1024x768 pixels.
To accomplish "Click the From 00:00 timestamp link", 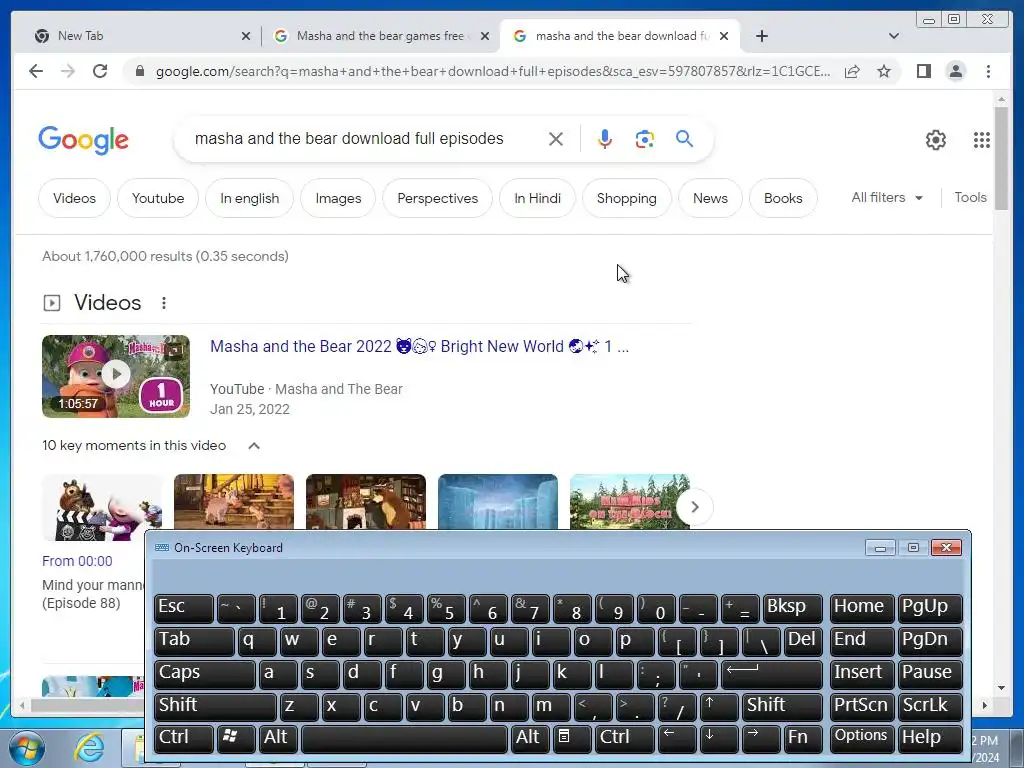I will (x=77, y=561).
